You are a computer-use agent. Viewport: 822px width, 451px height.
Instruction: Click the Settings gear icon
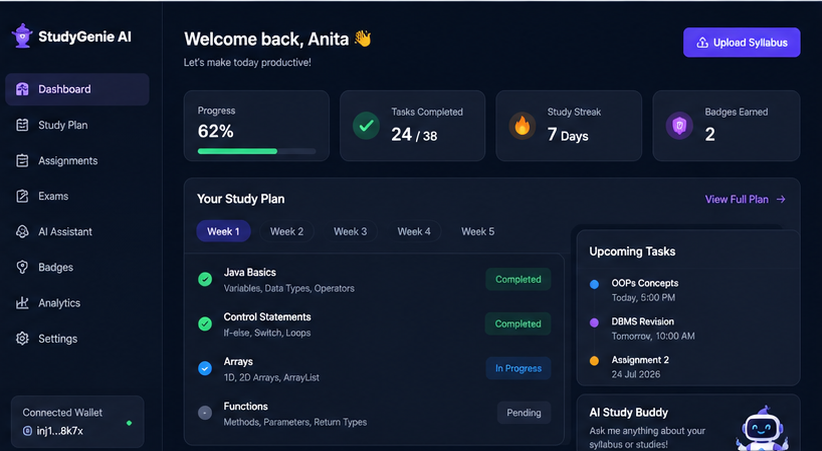pos(22,338)
